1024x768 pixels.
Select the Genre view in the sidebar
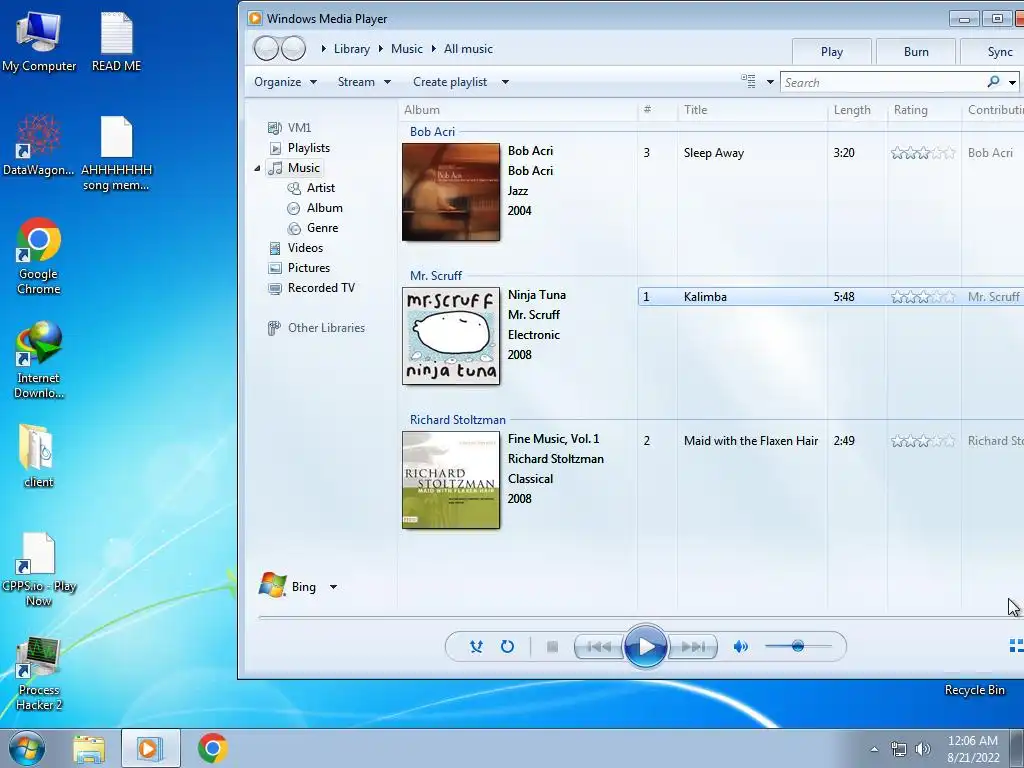pos(313,228)
